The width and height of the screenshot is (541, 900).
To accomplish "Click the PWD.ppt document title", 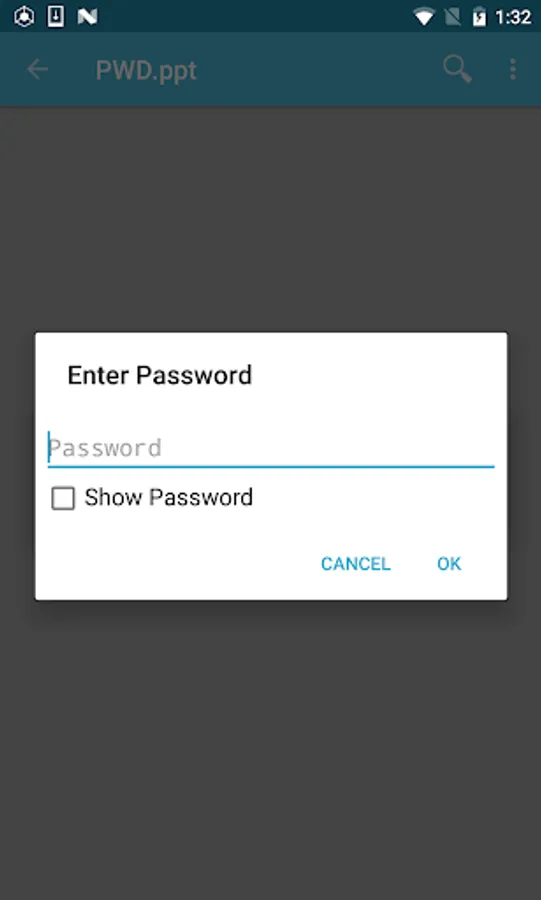I will (x=146, y=71).
